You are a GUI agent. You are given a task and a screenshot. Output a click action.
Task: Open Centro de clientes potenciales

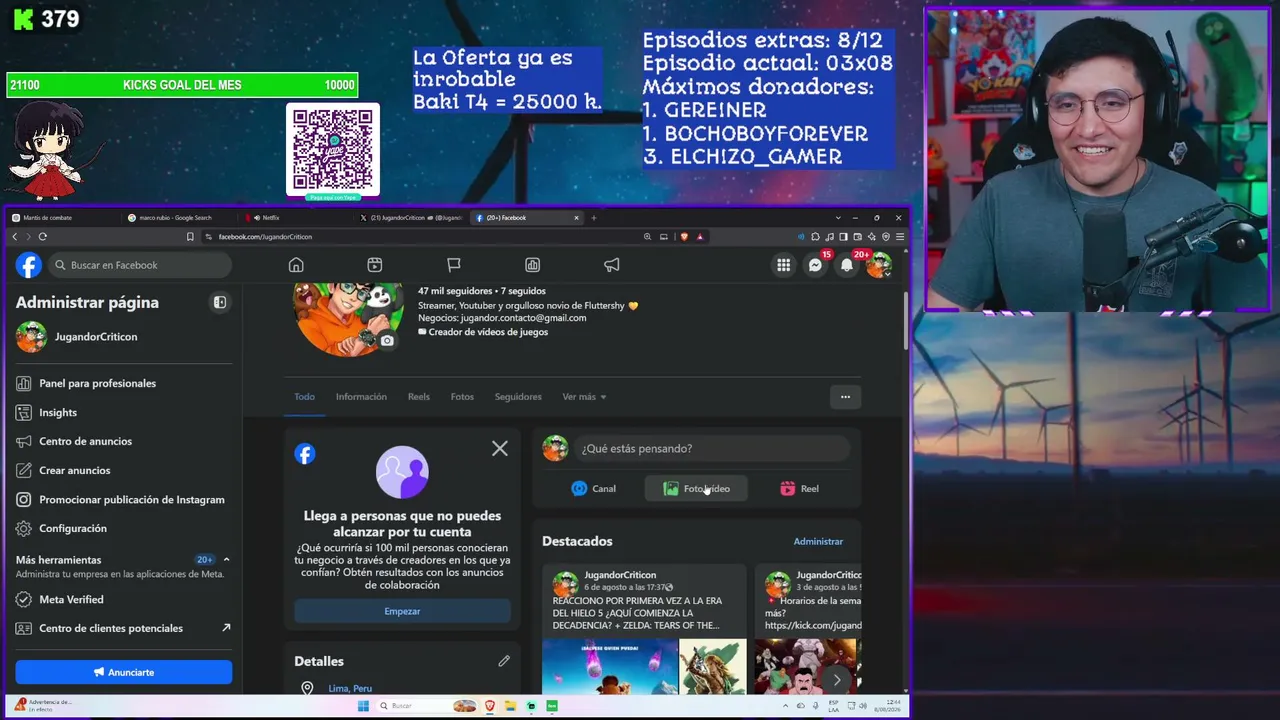(124, 628)
